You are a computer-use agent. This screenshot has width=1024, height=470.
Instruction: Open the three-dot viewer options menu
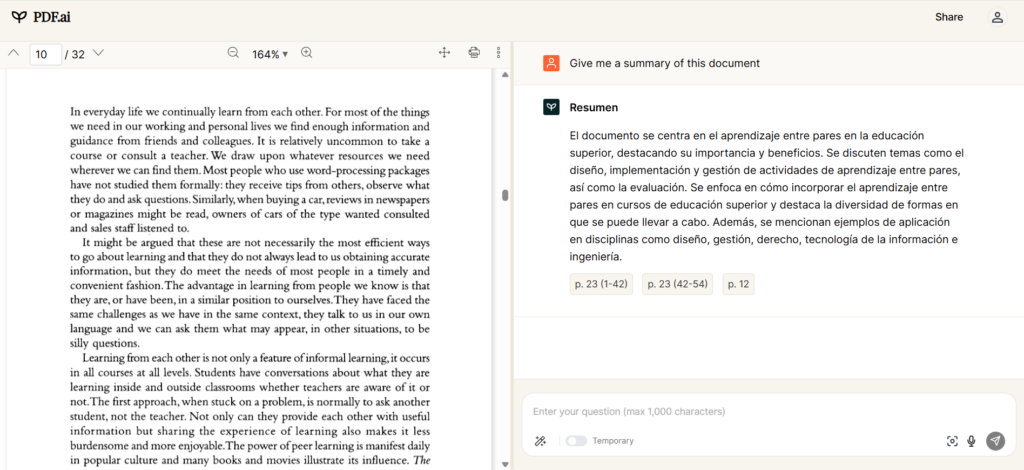tap(498, 53)
